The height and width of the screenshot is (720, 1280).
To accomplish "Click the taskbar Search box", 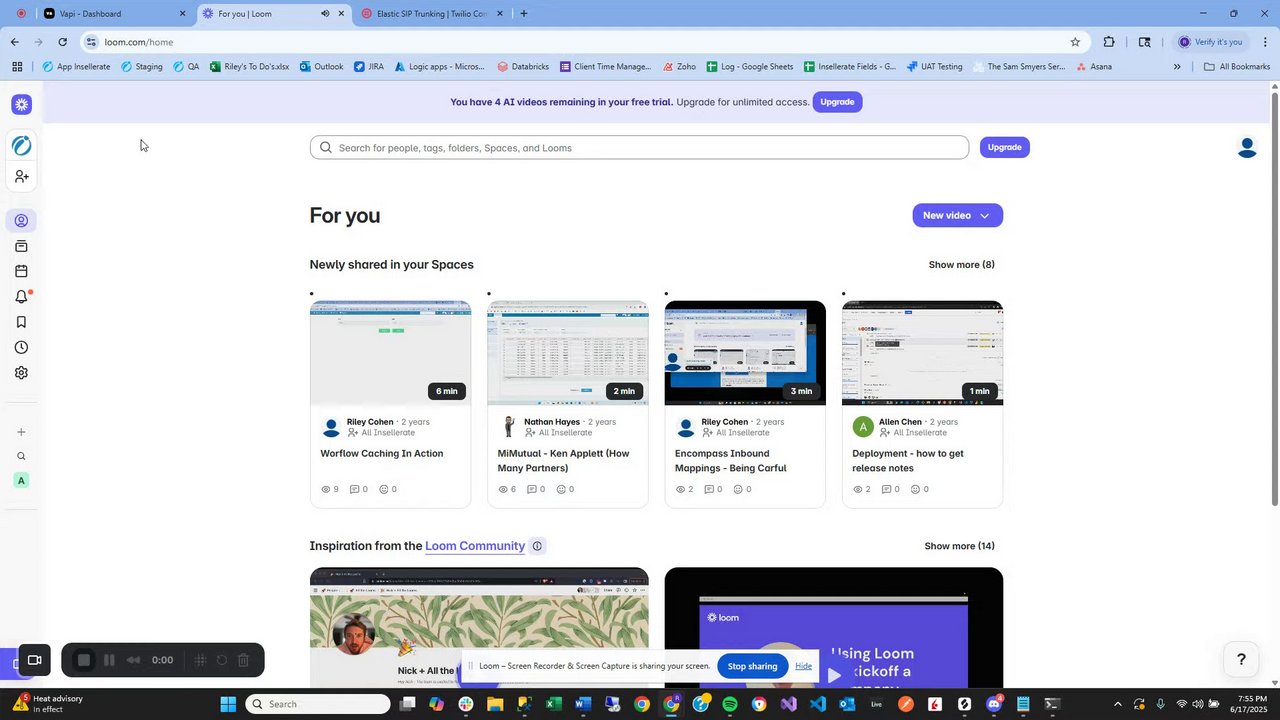I will pyautogui.click(x=318, y=704).
